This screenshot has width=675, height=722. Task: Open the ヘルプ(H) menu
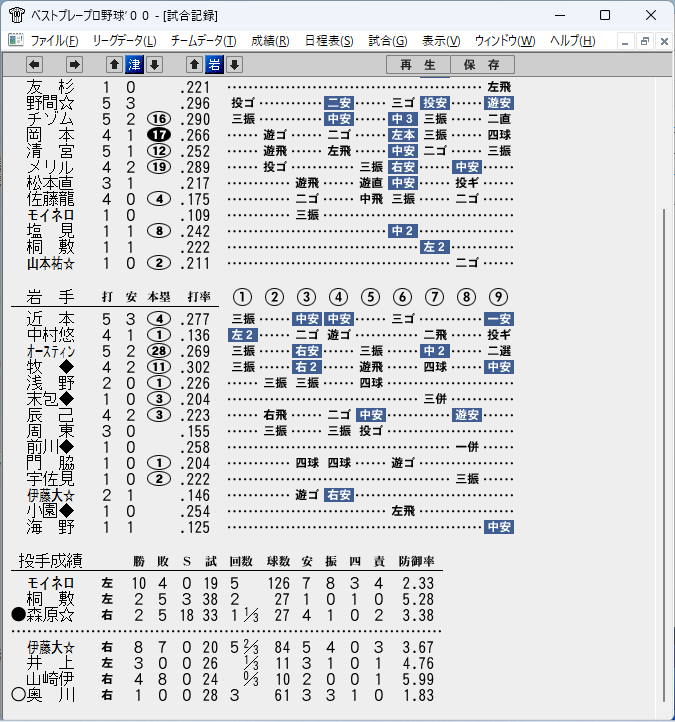573,41
